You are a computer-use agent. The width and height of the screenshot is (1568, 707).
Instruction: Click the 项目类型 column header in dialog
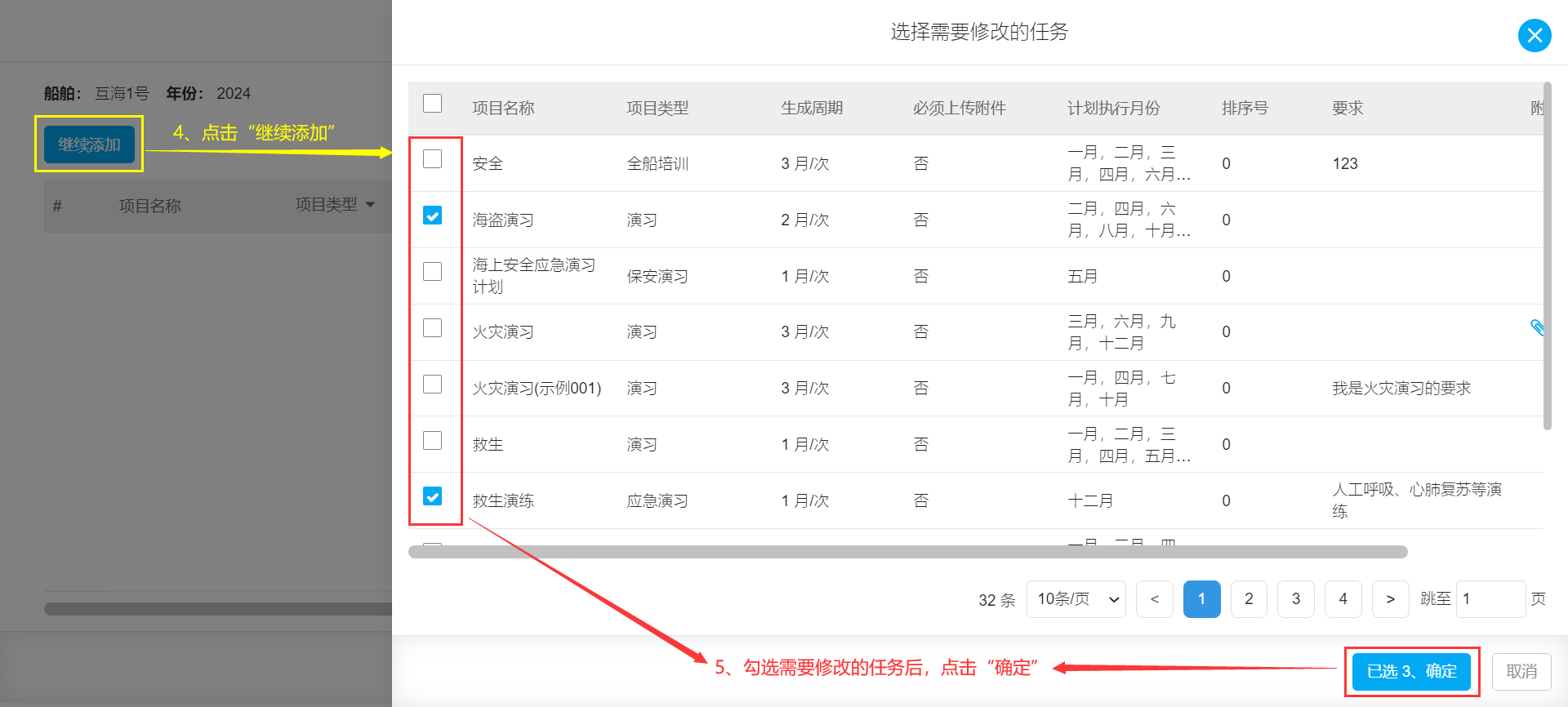pyautogui.click(x=657, y=108)
